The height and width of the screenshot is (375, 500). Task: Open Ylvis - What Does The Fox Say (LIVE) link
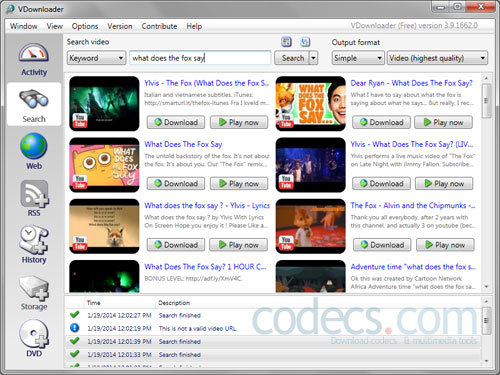(x=412, y=144)
